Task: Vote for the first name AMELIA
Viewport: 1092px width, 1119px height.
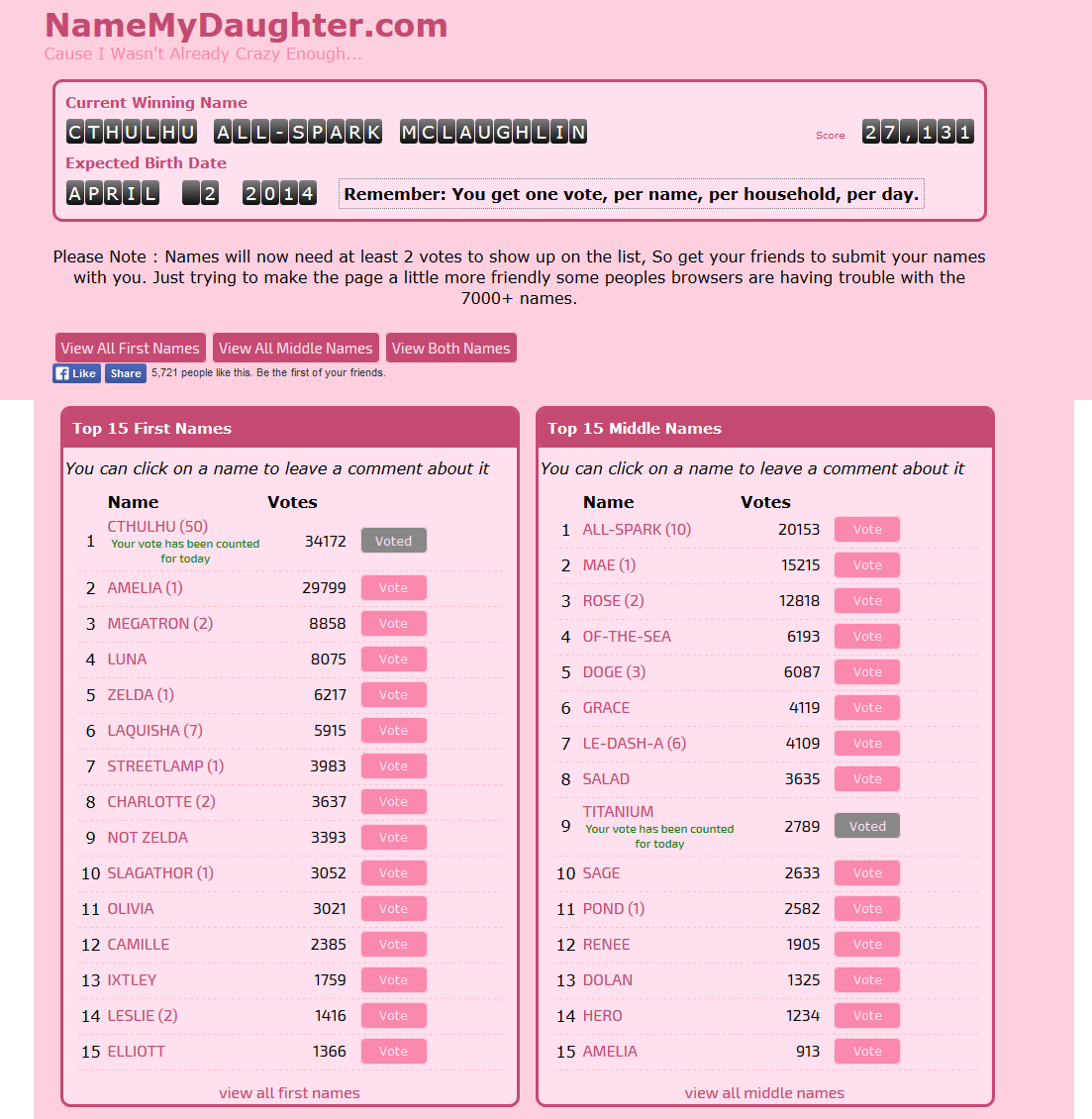Action: point(393,588)
